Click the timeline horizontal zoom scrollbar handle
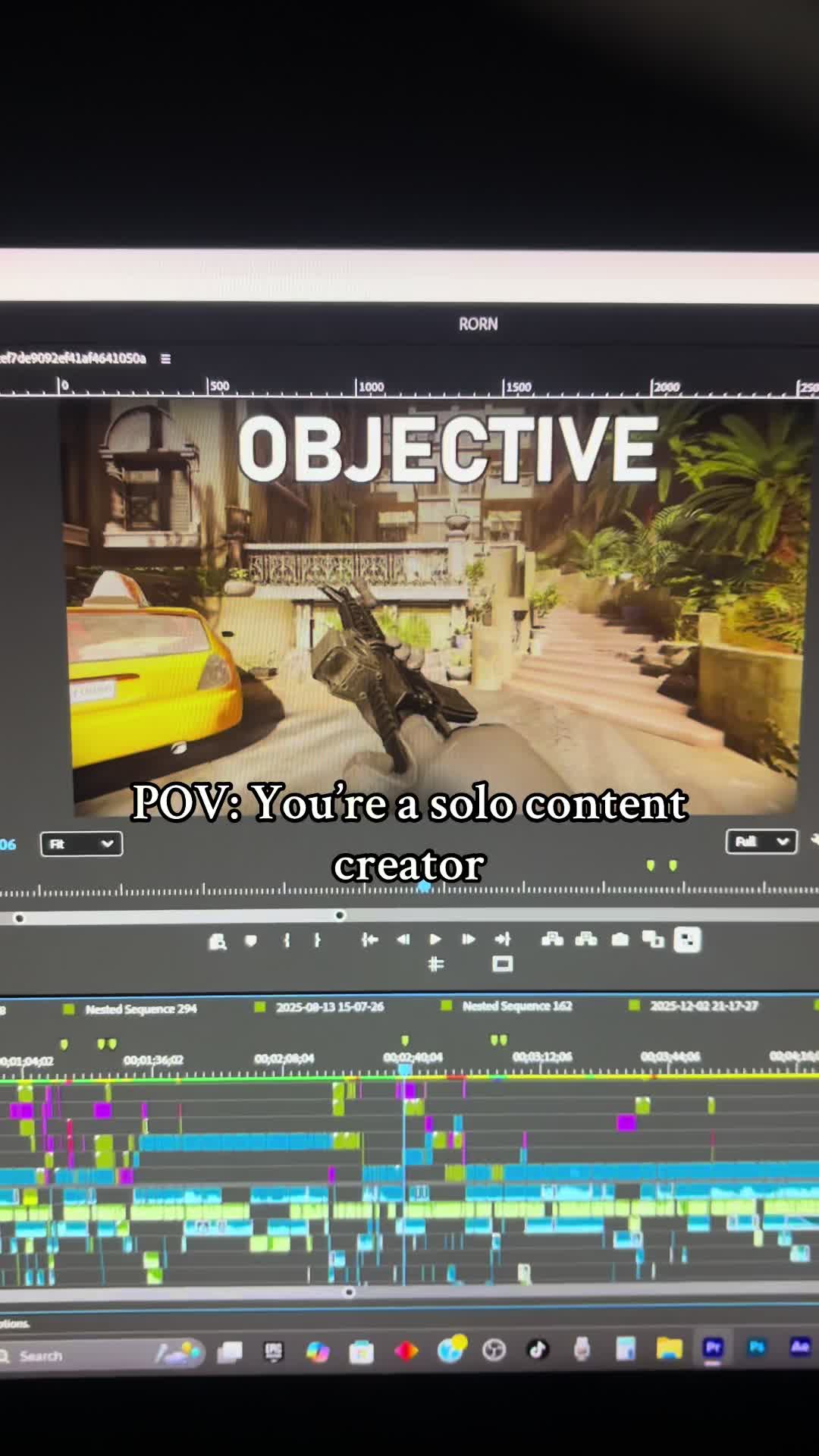 click(x=350, y=1292)
